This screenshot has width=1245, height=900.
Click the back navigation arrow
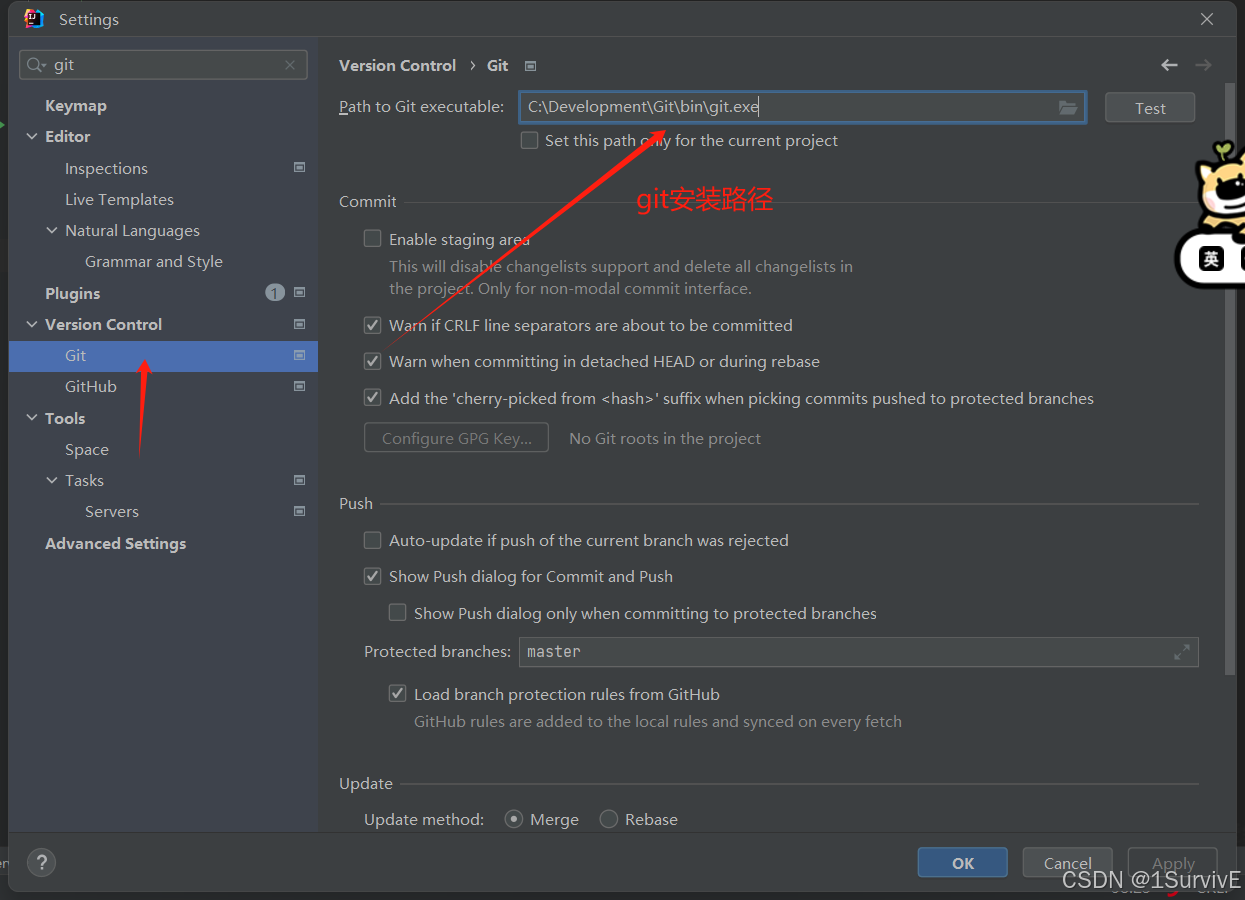point(1169,65)
